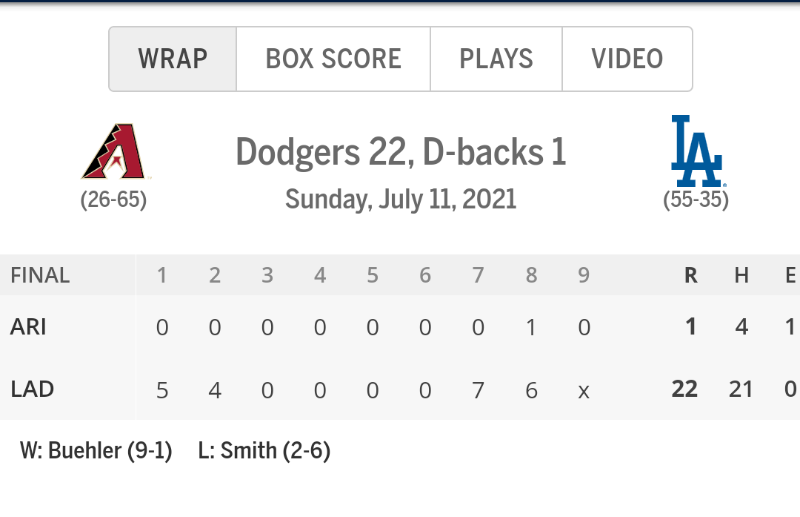
Task: Select winning pitcher Buehler (9-1)
Action: 96,451
